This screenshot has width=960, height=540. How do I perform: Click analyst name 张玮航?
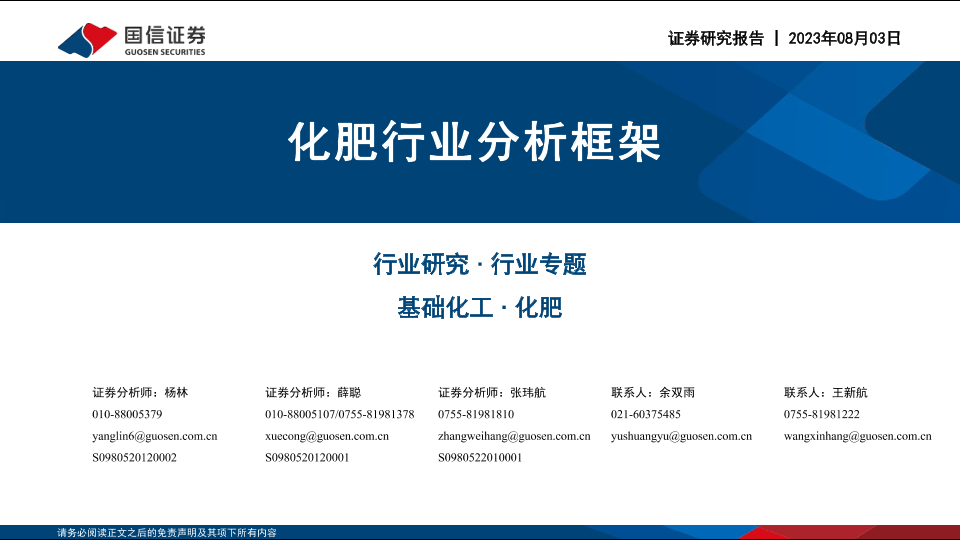[528, 392]
